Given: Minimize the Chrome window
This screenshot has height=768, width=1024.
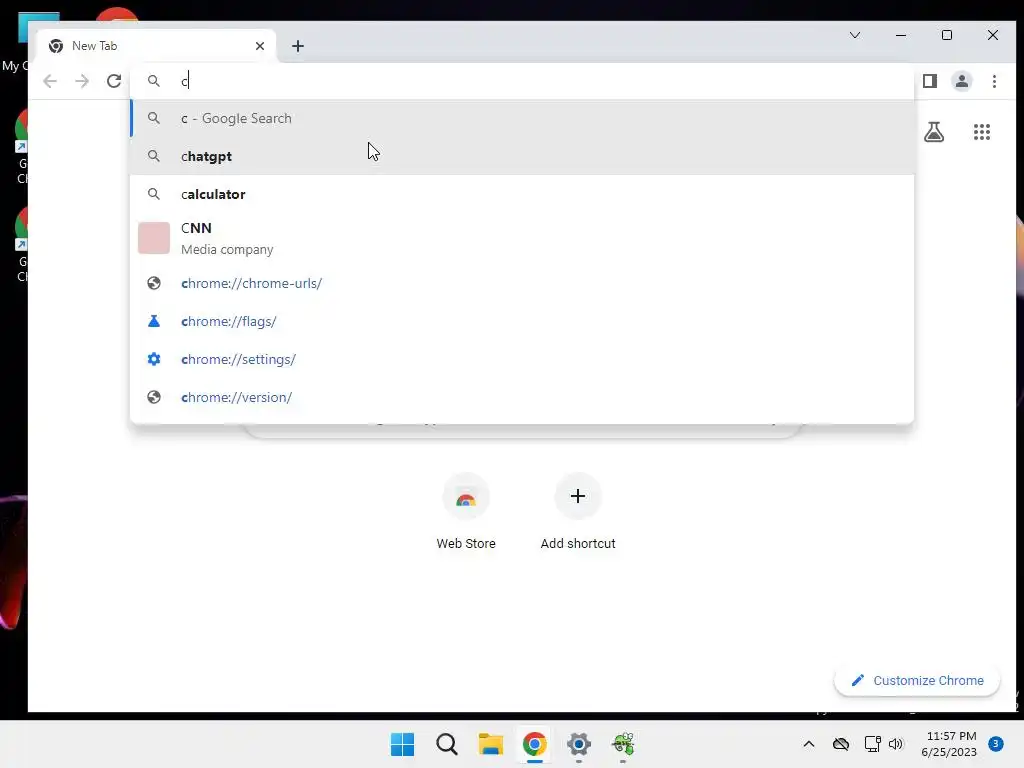Looking at the screenshot, I should click(901, 35).
